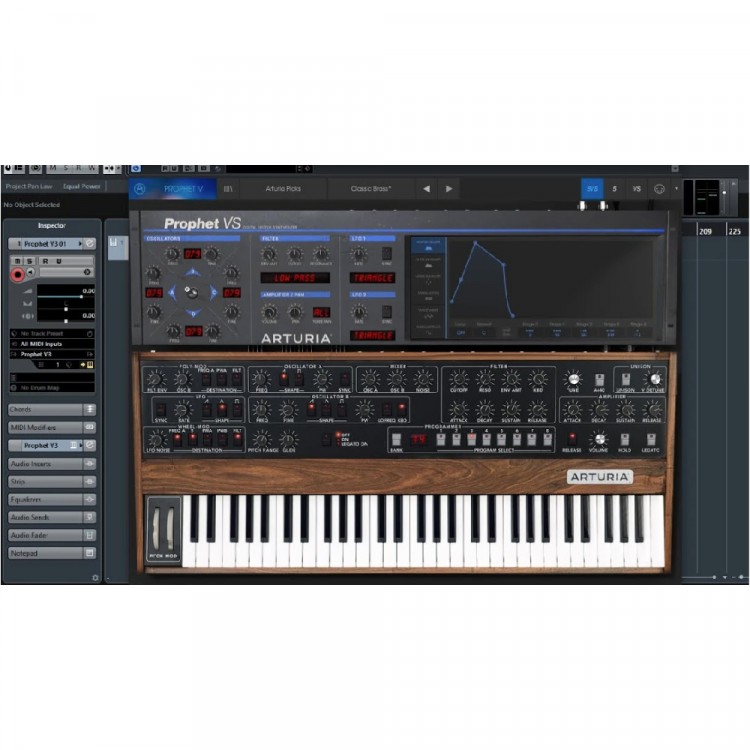Open Inspector setup gear icon

tap(95, 578)
